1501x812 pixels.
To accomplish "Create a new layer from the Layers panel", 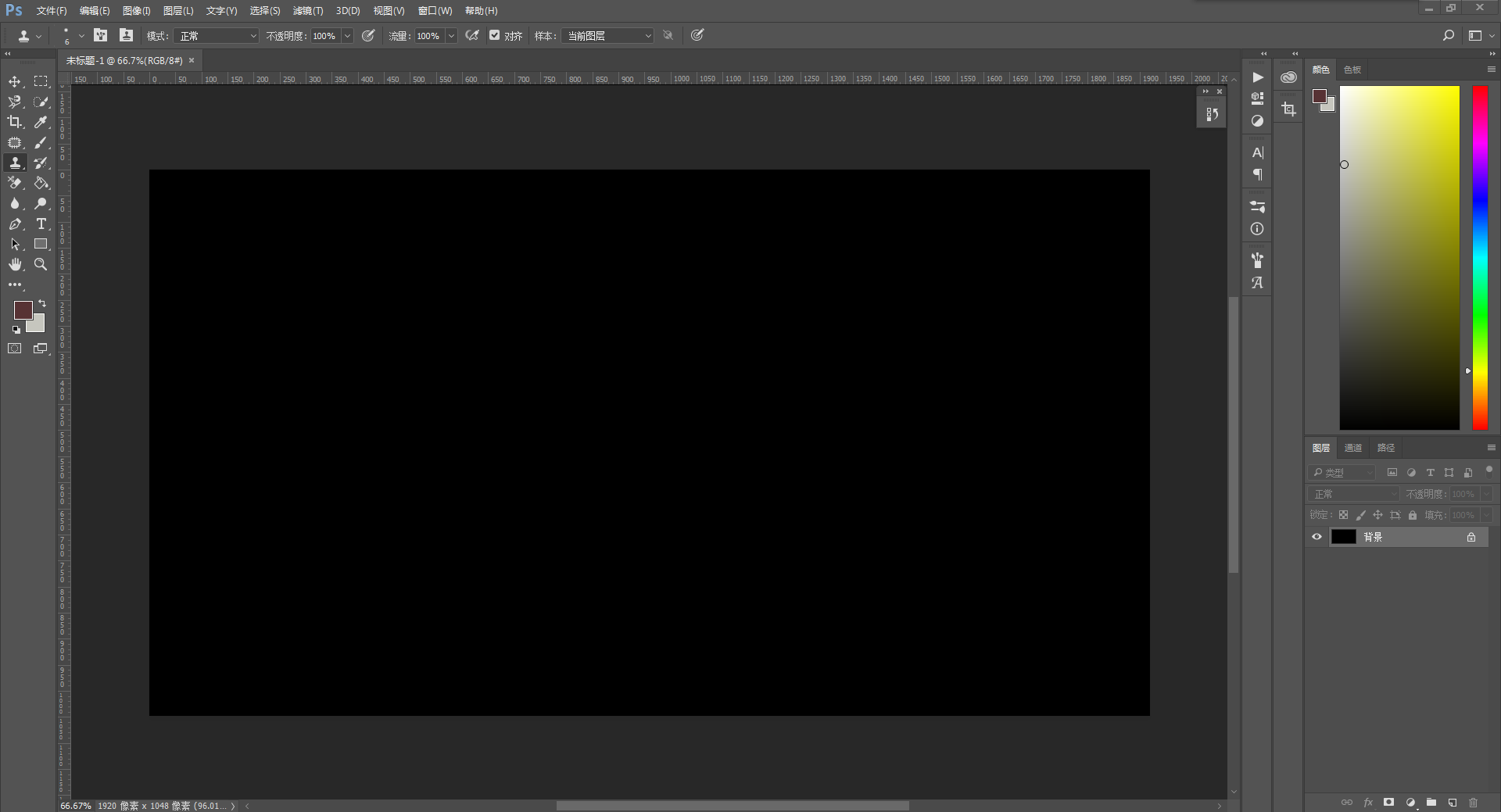I will pos(1452,803).
